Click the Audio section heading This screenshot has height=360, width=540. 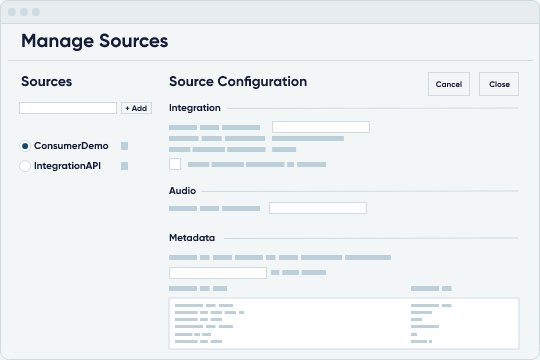183,191
